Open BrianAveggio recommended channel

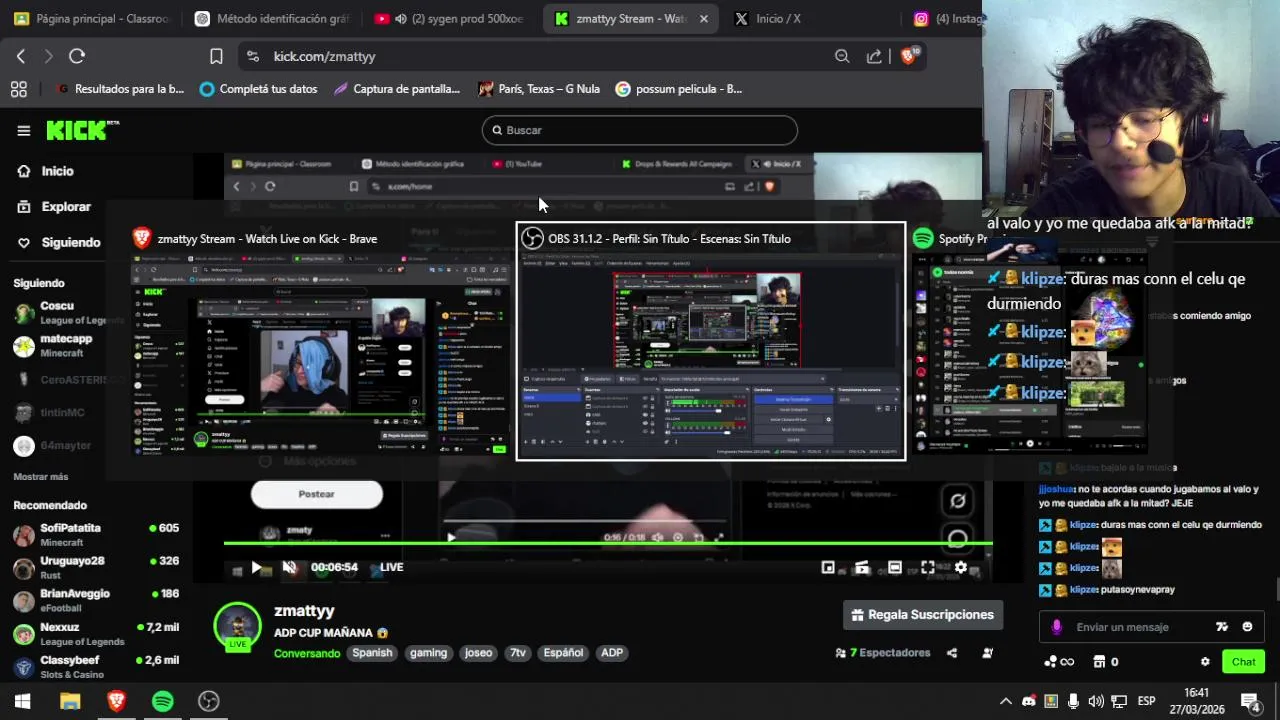[x=96, y=600]
